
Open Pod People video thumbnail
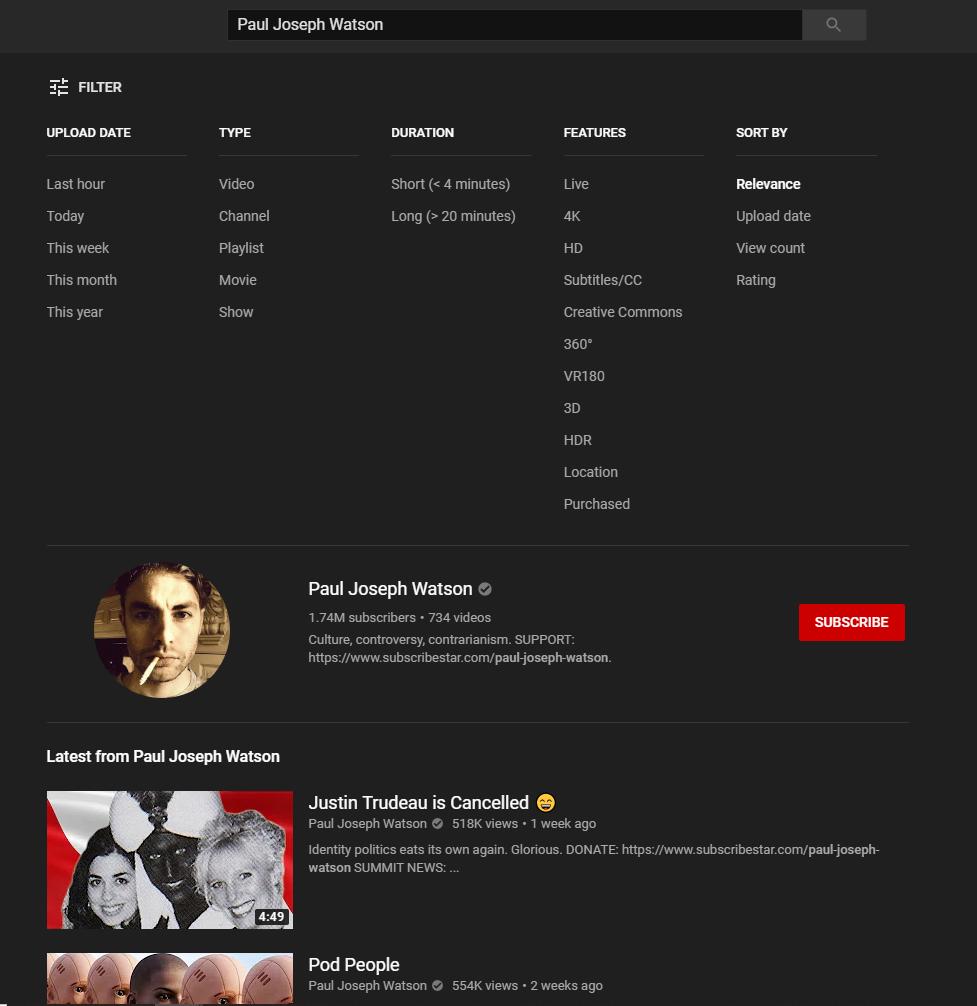(169, 978)
